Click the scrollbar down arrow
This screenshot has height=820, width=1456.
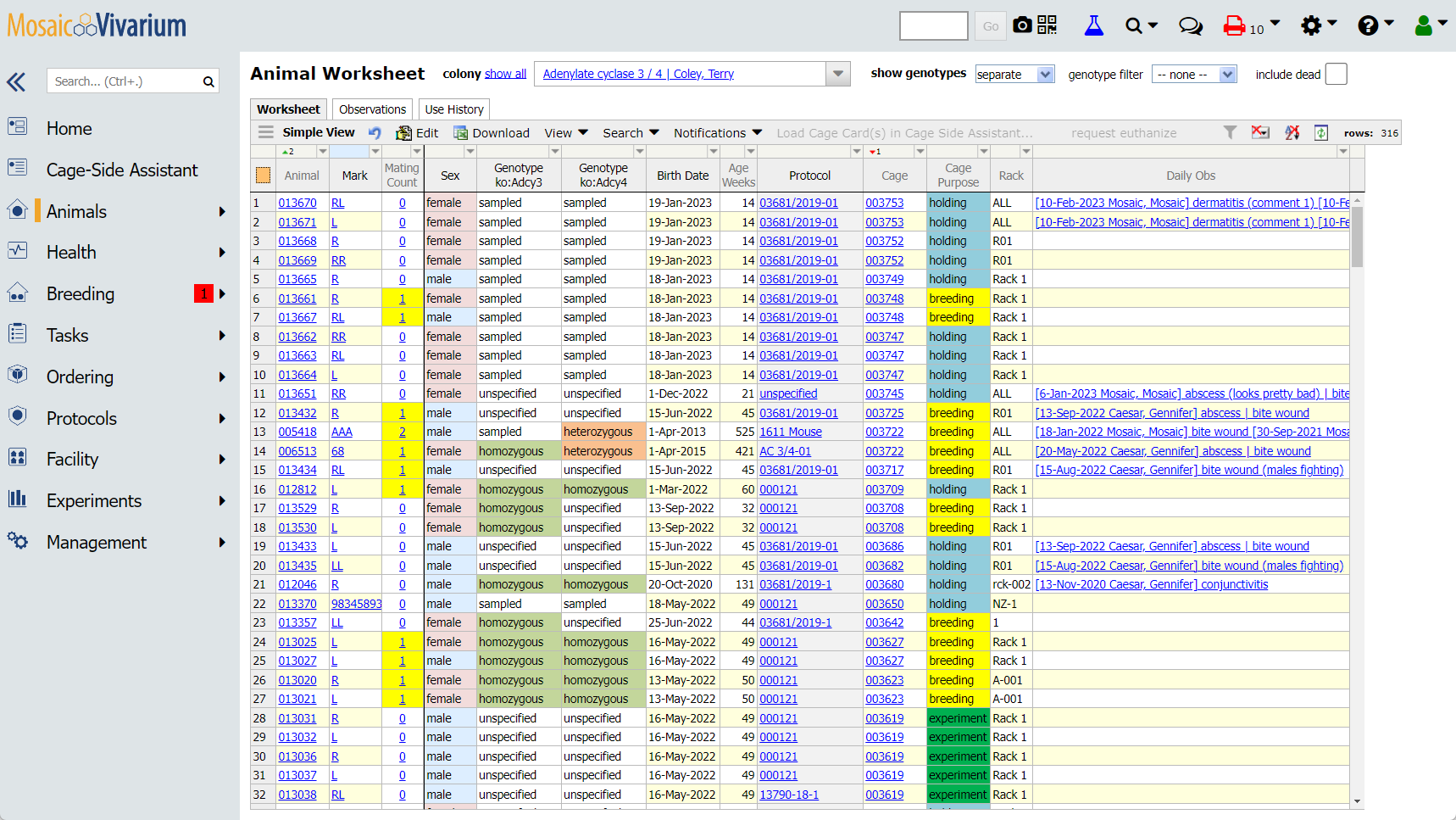pyautogui.click(x=1357, y=800)
